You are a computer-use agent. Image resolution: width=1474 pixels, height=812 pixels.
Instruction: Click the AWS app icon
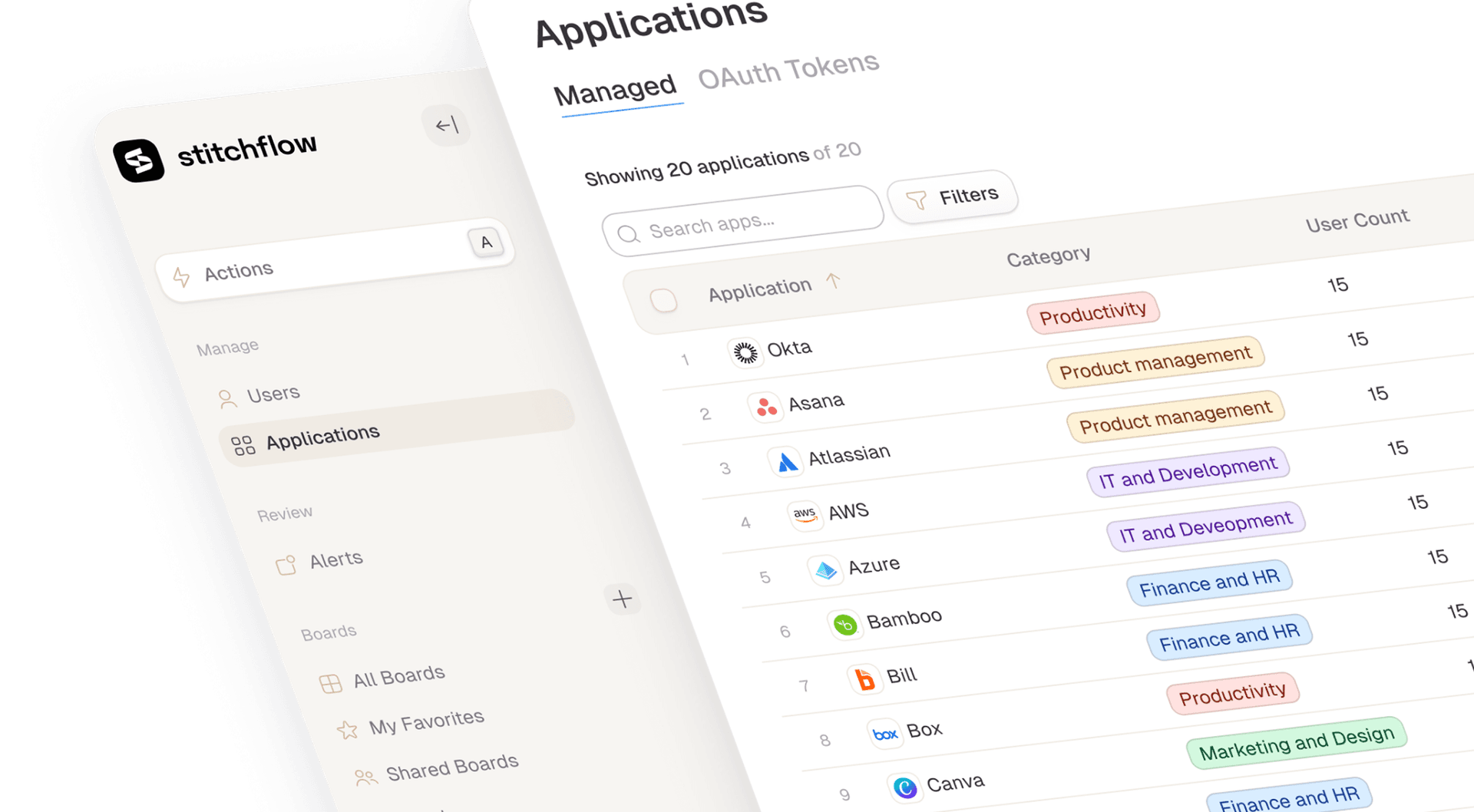805,514
